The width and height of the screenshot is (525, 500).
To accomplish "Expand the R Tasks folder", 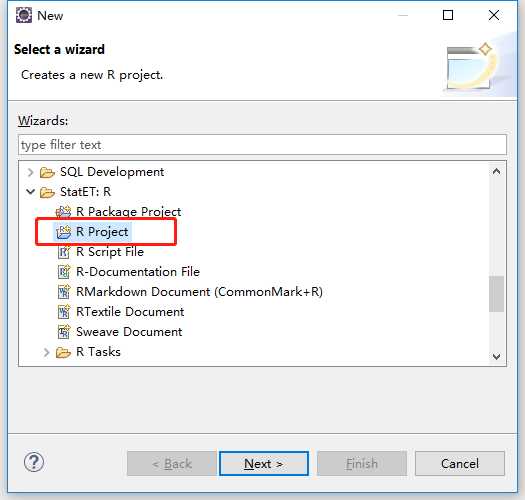I will pyautogui.click(x=47, y=352).
